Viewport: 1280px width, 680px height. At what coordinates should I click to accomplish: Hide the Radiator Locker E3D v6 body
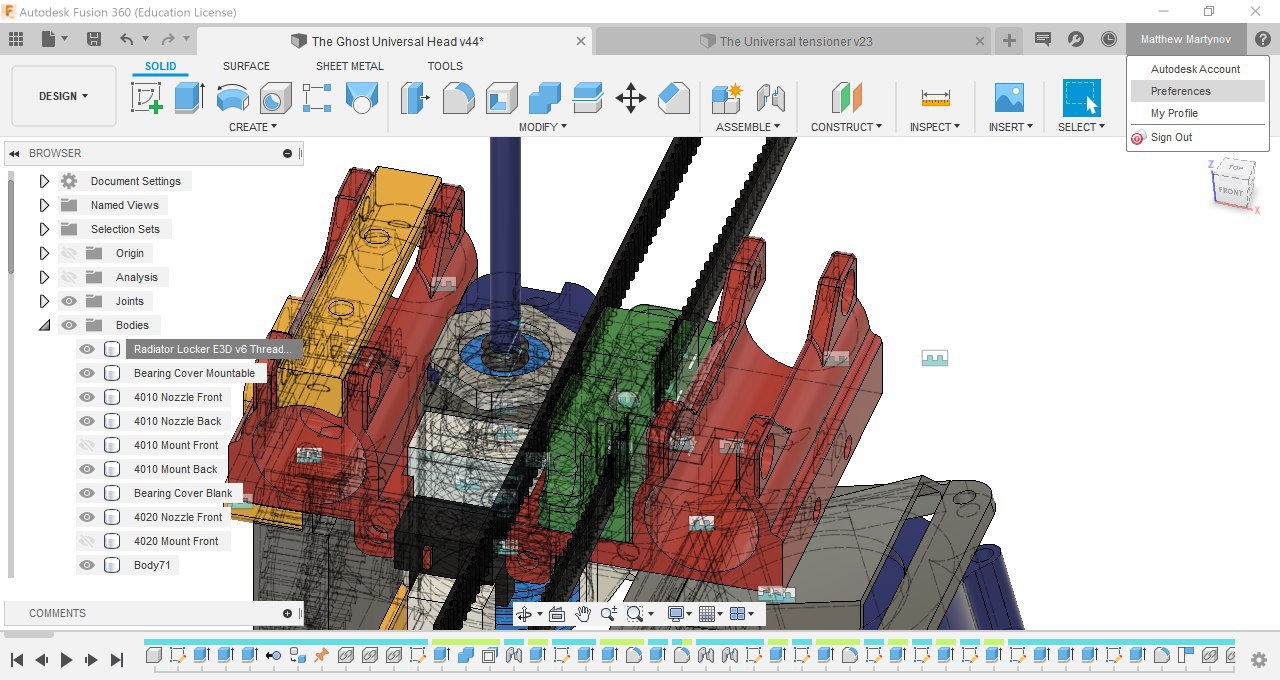[87, 349]
